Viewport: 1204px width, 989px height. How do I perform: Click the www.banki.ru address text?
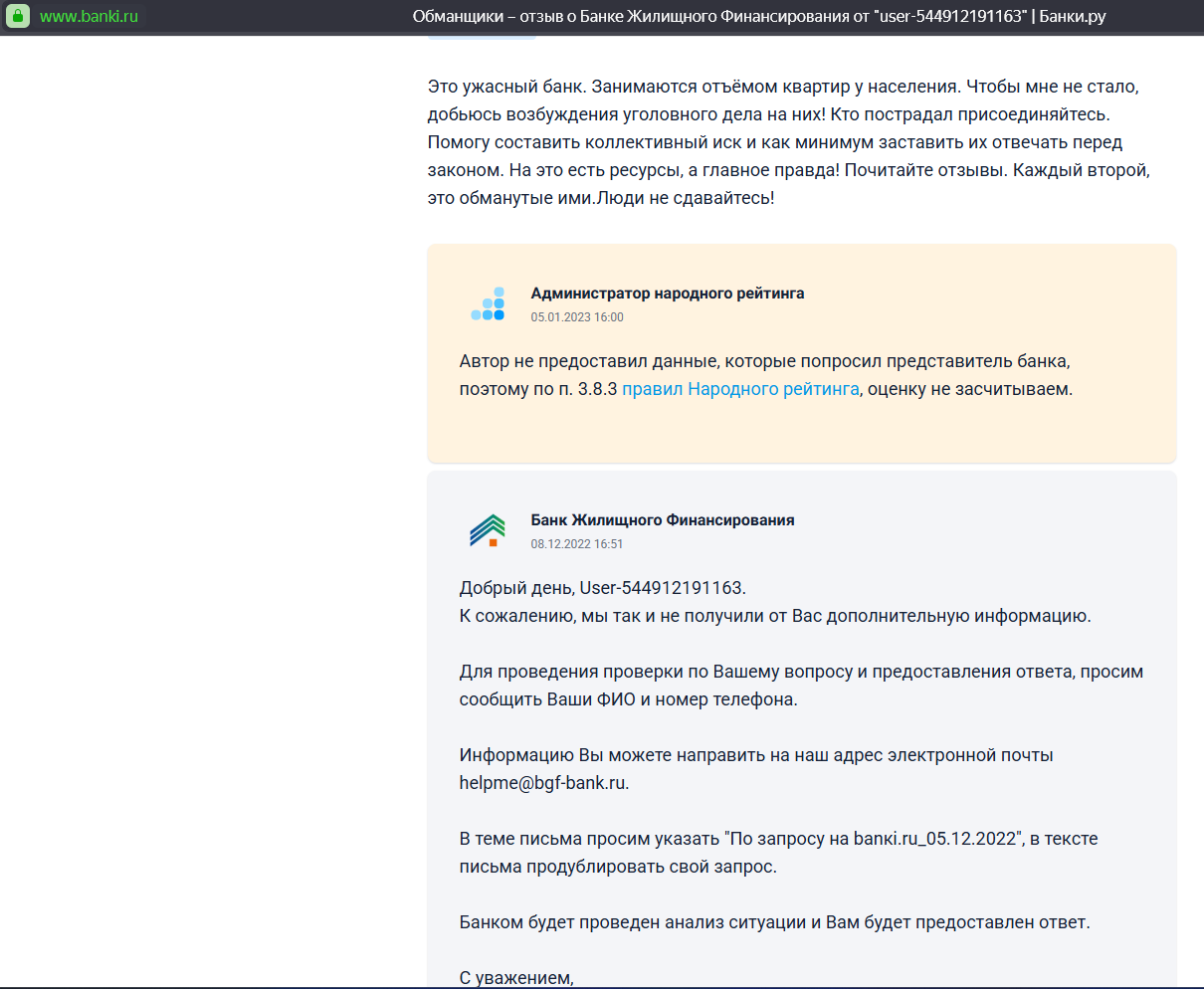click(x=89, y=16)
